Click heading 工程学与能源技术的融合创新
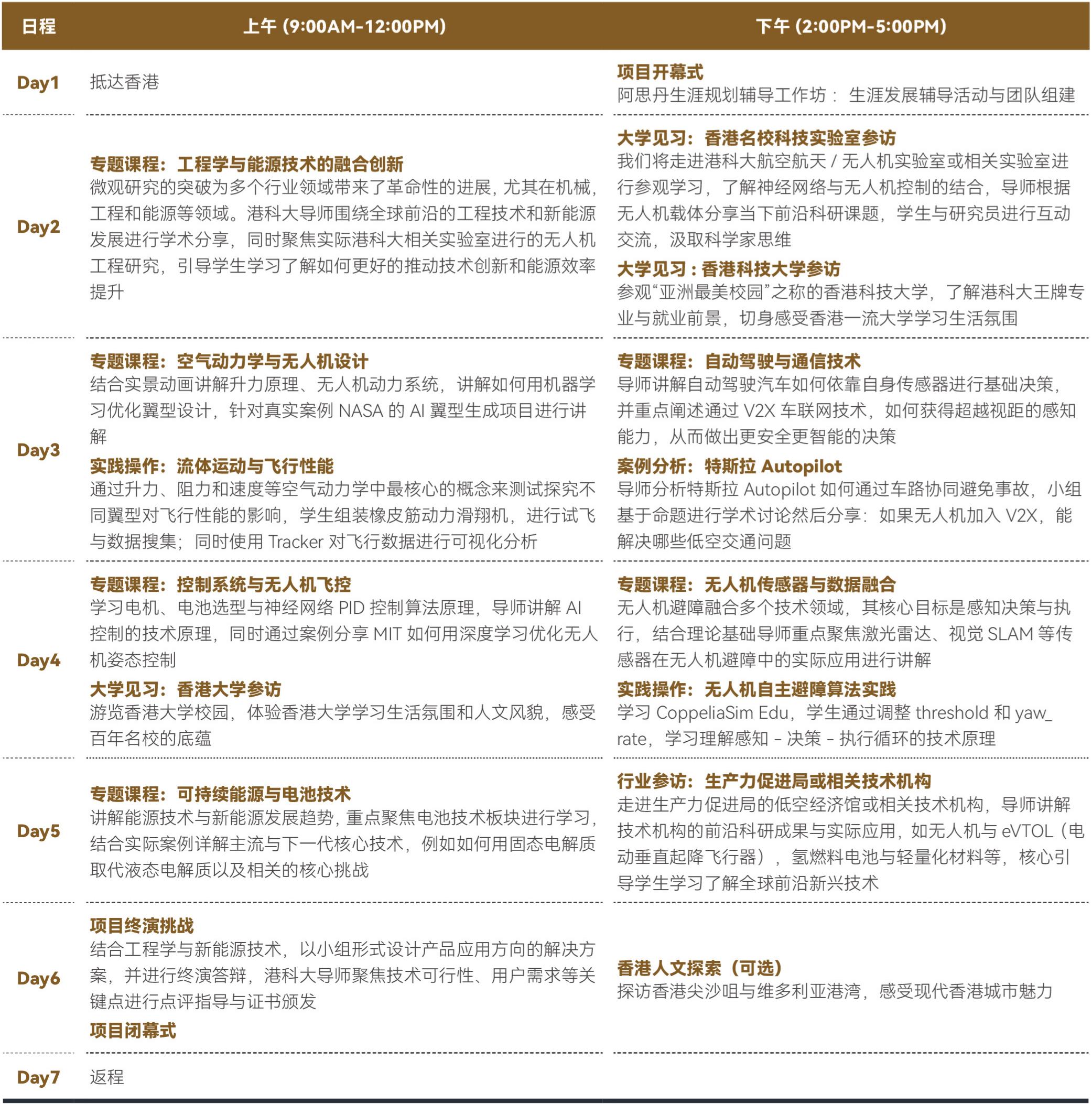This screenshot has width=1092, height=1104. point(246,164)
